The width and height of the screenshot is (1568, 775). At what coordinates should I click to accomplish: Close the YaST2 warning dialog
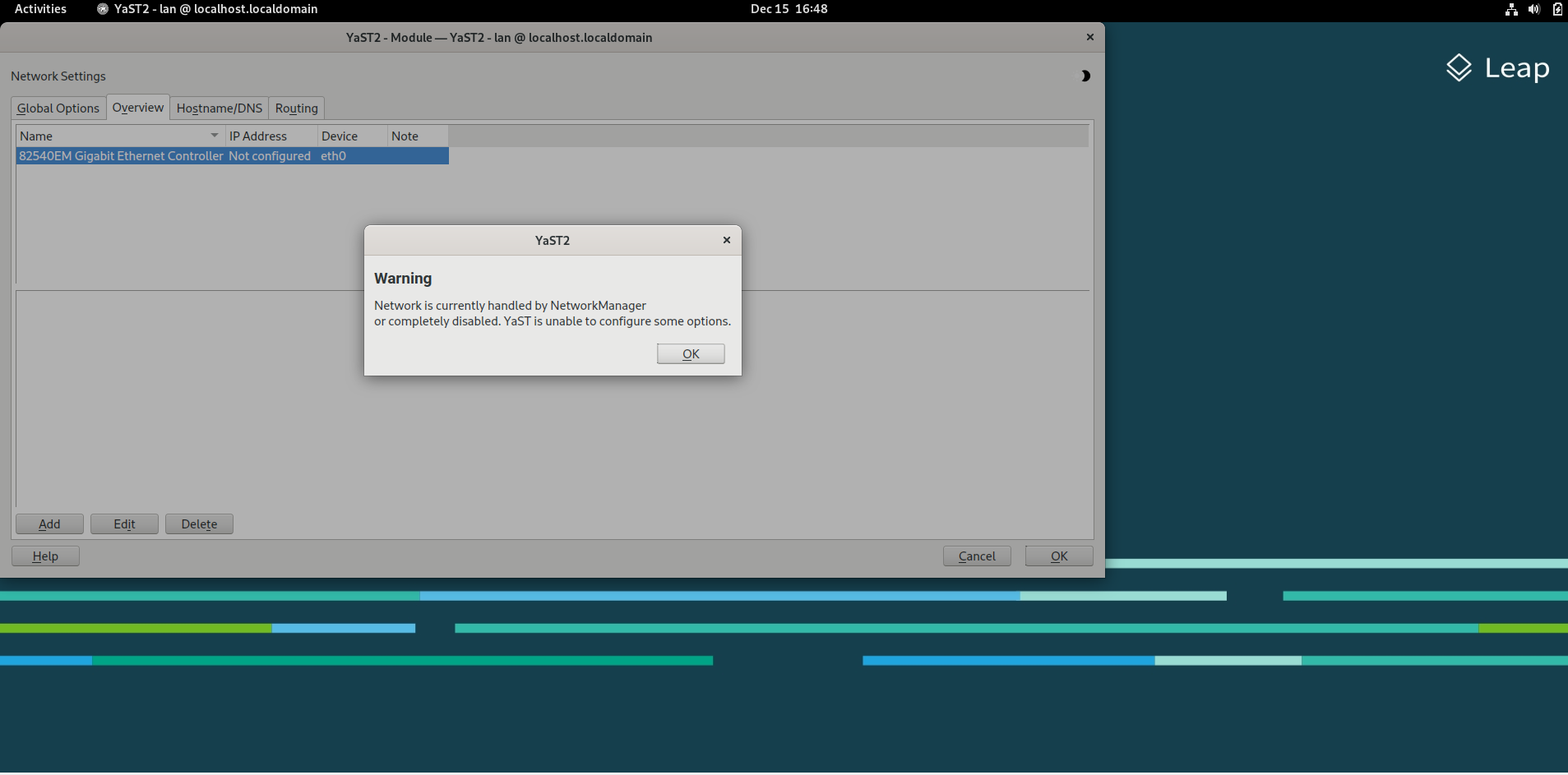tap(727, 240)
